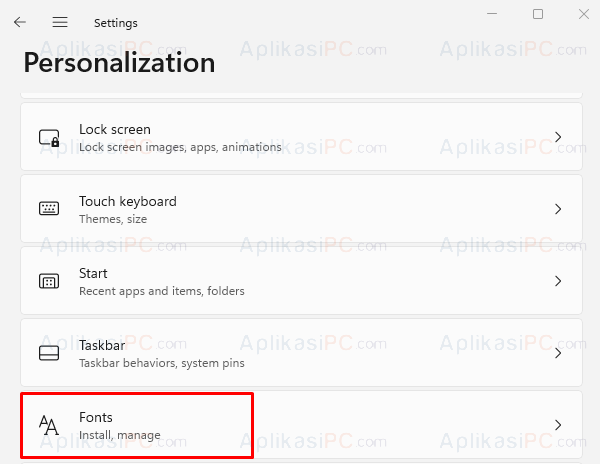This screenshot has height=464, width=600.
Task: Click the Start menu settings icon
Action: tap(49, 281)
